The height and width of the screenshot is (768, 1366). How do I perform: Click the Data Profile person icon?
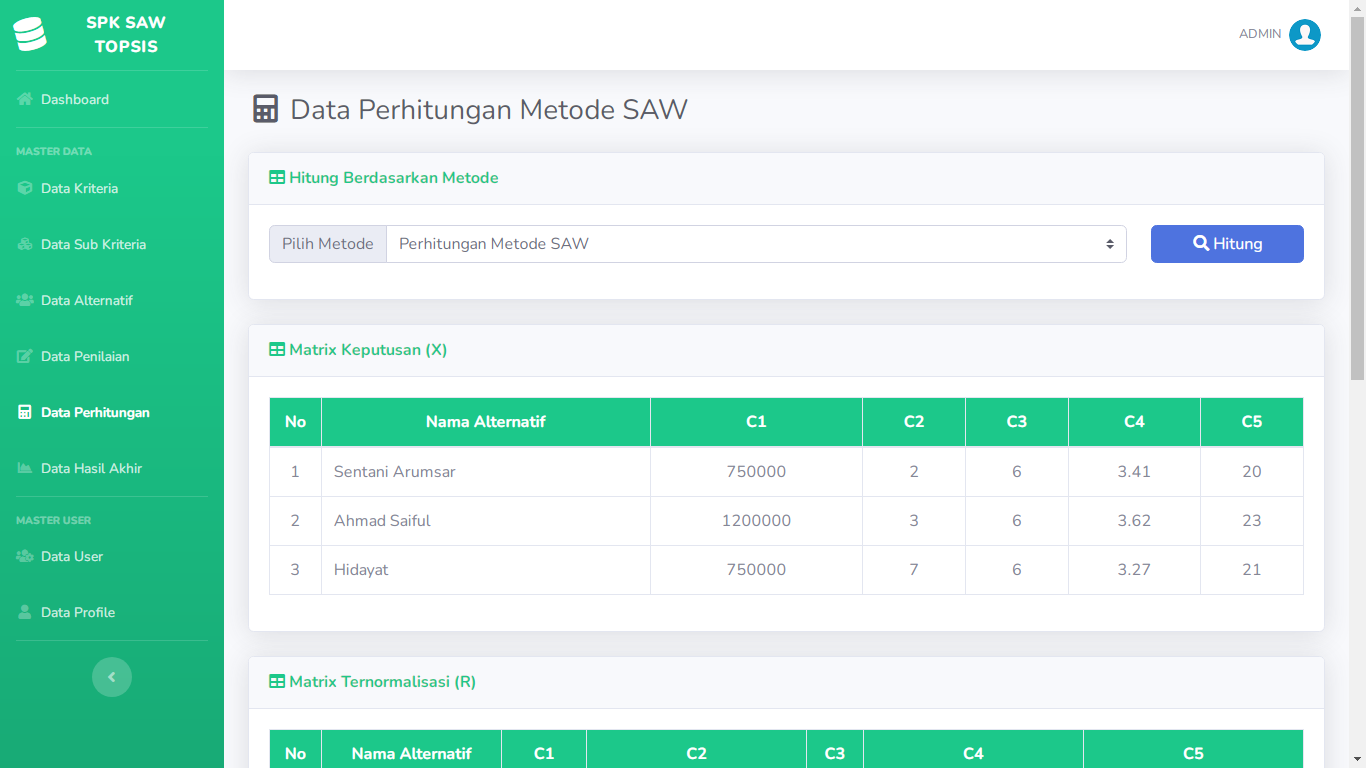[x=25, y=612]
